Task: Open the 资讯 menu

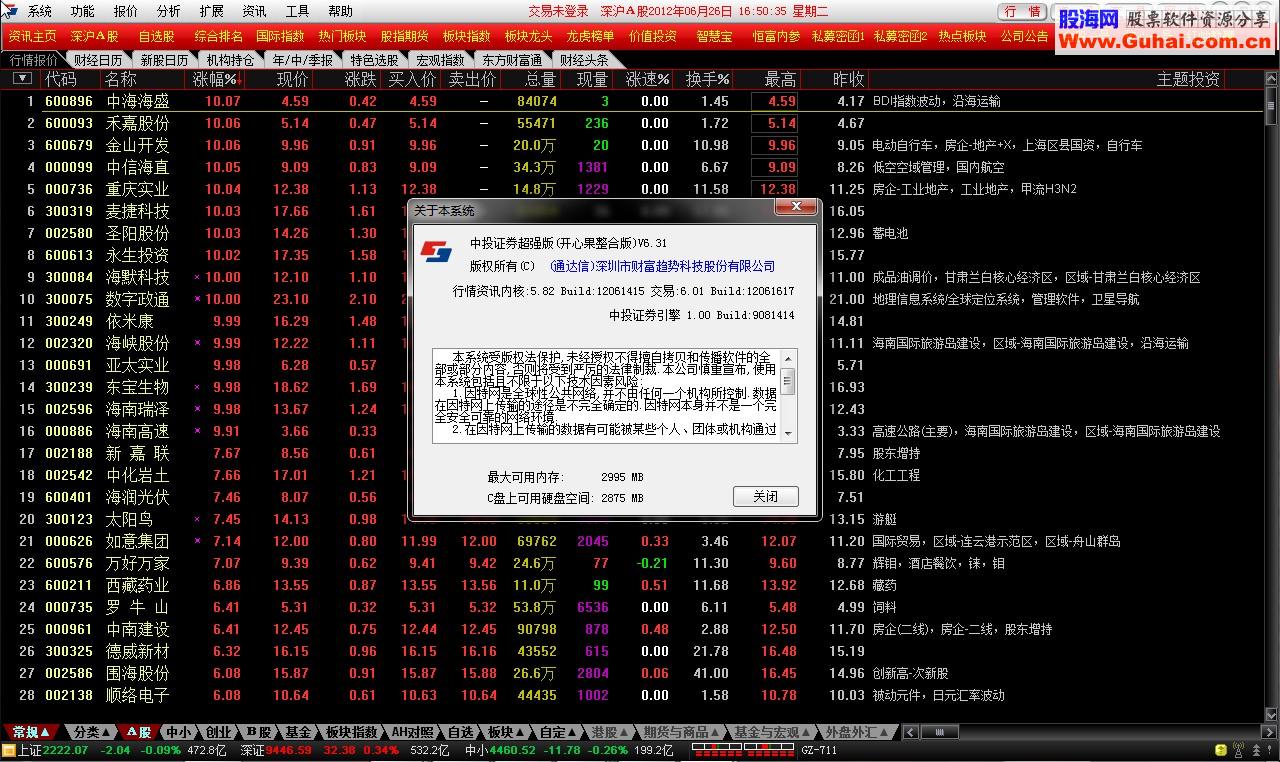Action: point(255,11)
